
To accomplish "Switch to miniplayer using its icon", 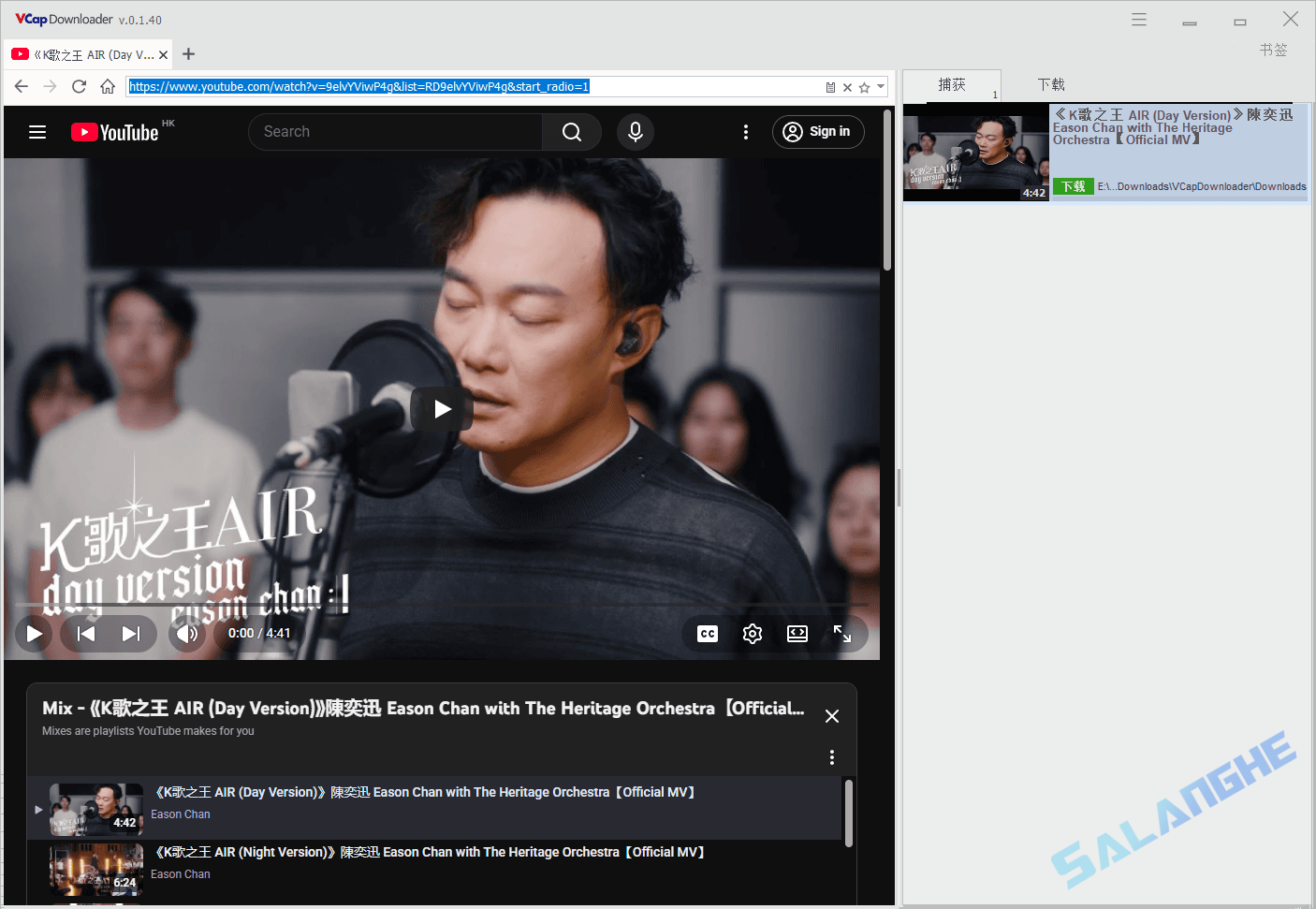I will pyautogui.click(x=797, y=634).
